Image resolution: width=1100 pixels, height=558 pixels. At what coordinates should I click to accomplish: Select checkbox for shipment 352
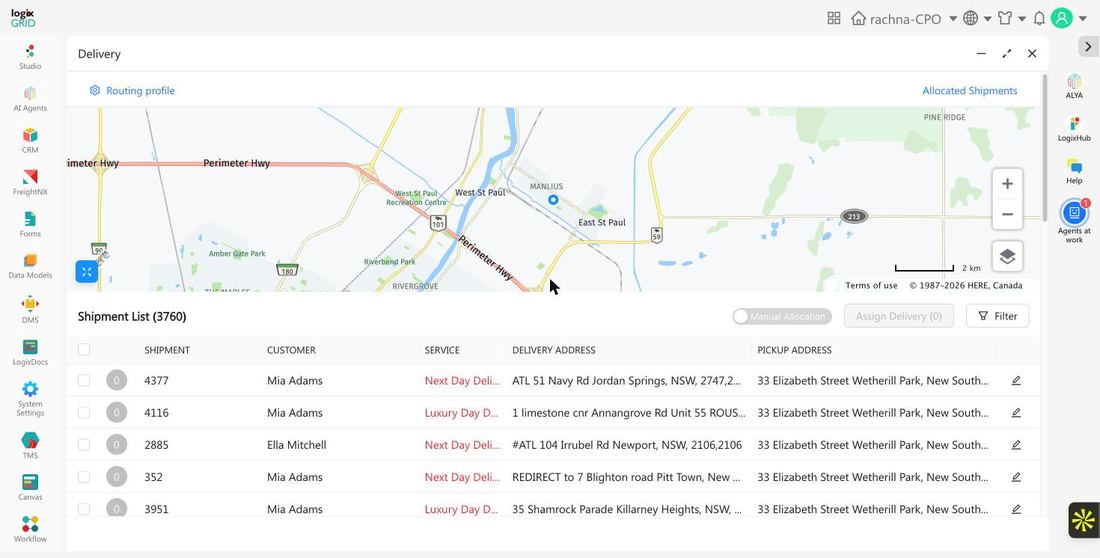click(x=83, y=477)
